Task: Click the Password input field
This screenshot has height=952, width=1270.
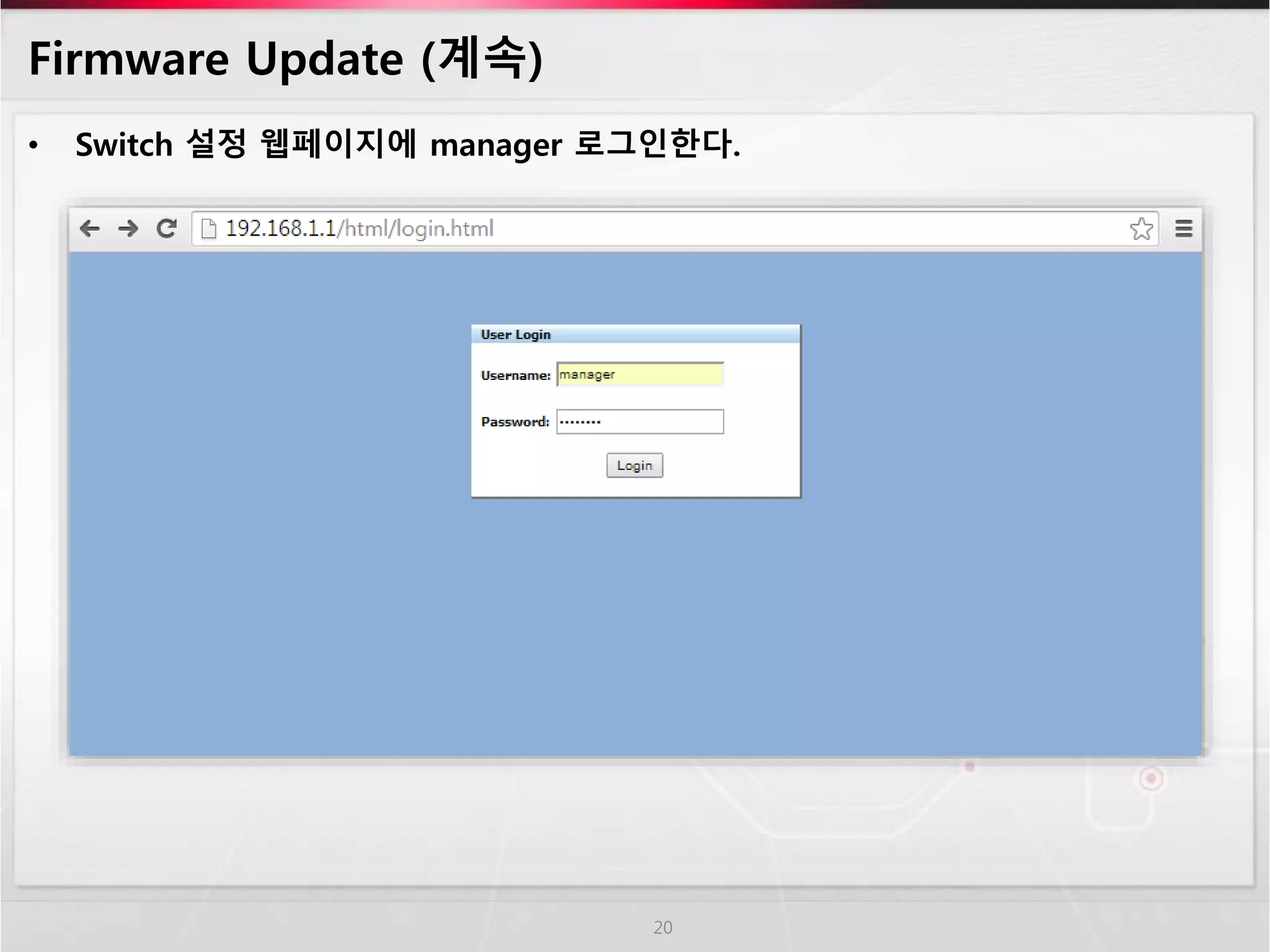Action: pyautogui.click(x=640, y=421)
